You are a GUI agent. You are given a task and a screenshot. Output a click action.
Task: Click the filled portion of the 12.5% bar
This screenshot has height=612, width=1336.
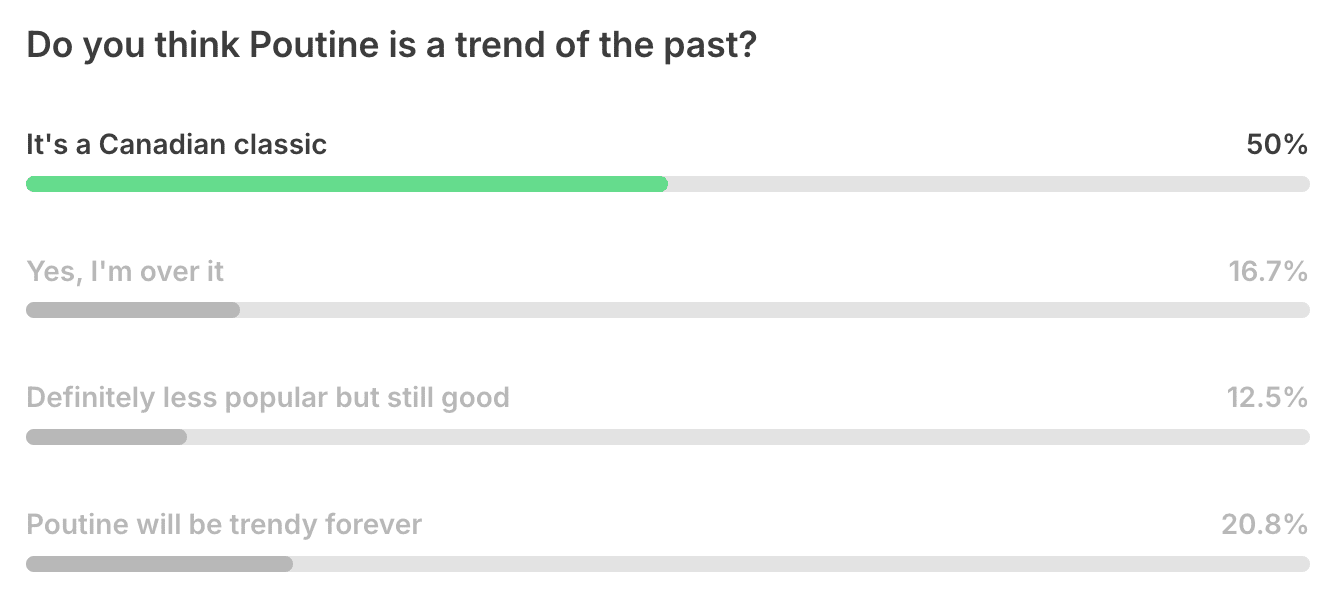pos(106,437)
